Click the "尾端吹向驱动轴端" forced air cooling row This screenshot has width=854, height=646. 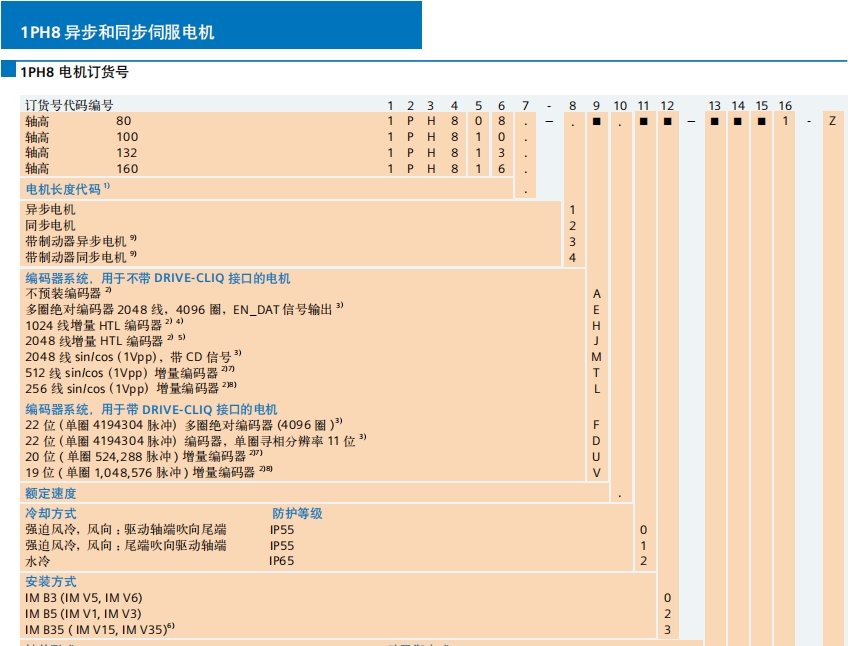(x=126, y=545)
